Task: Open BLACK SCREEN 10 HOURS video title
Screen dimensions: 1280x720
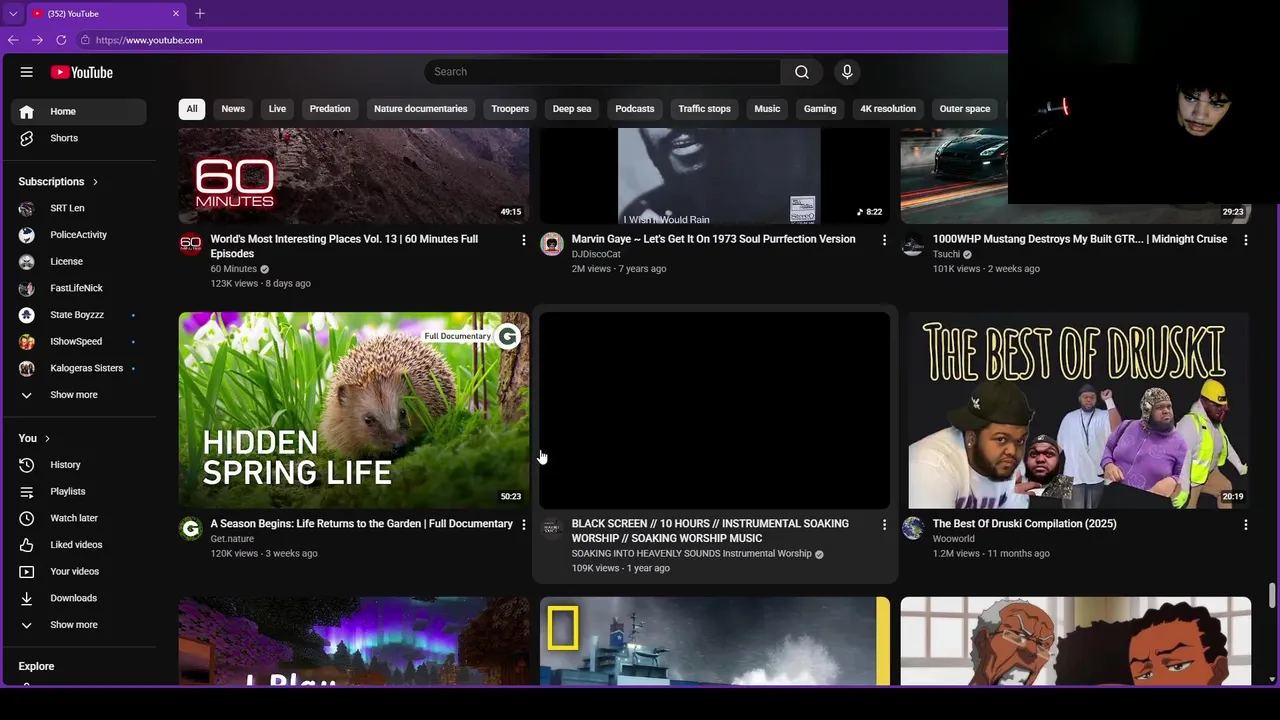Action: tap(710, 531)
